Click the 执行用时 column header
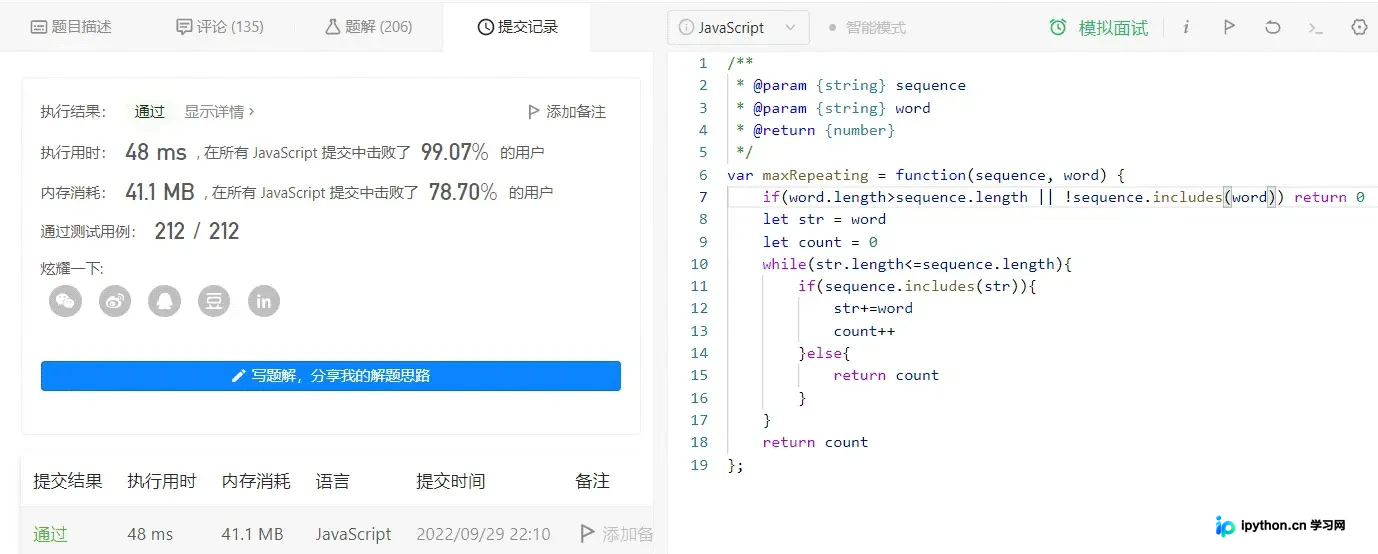This screenshot has height=554, width=1378. tap(162, 481)
